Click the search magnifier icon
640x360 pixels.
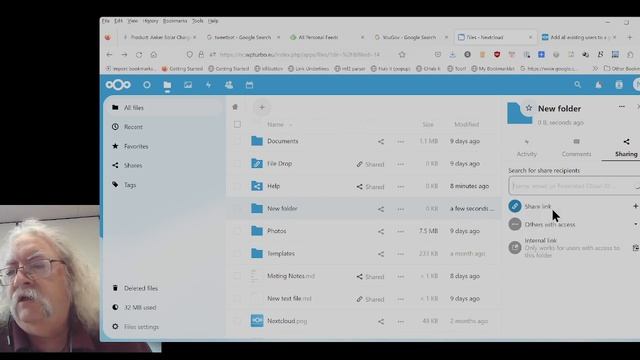[x=578, y=84]
